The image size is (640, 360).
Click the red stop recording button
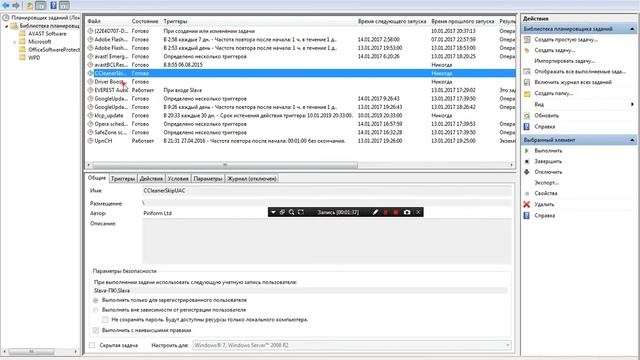coord(396,212)
